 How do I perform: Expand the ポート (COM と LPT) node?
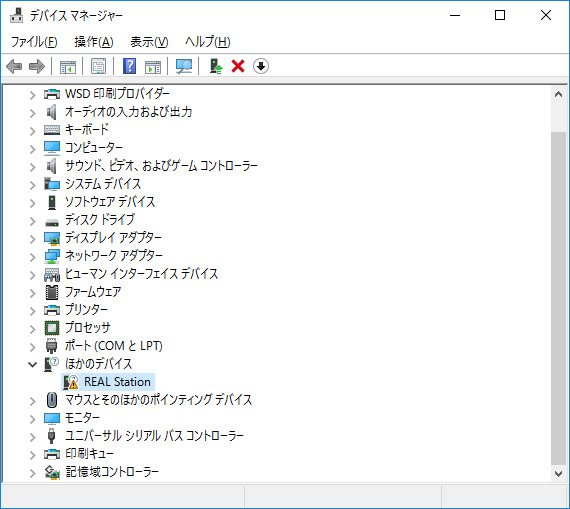tap(33, 347)
